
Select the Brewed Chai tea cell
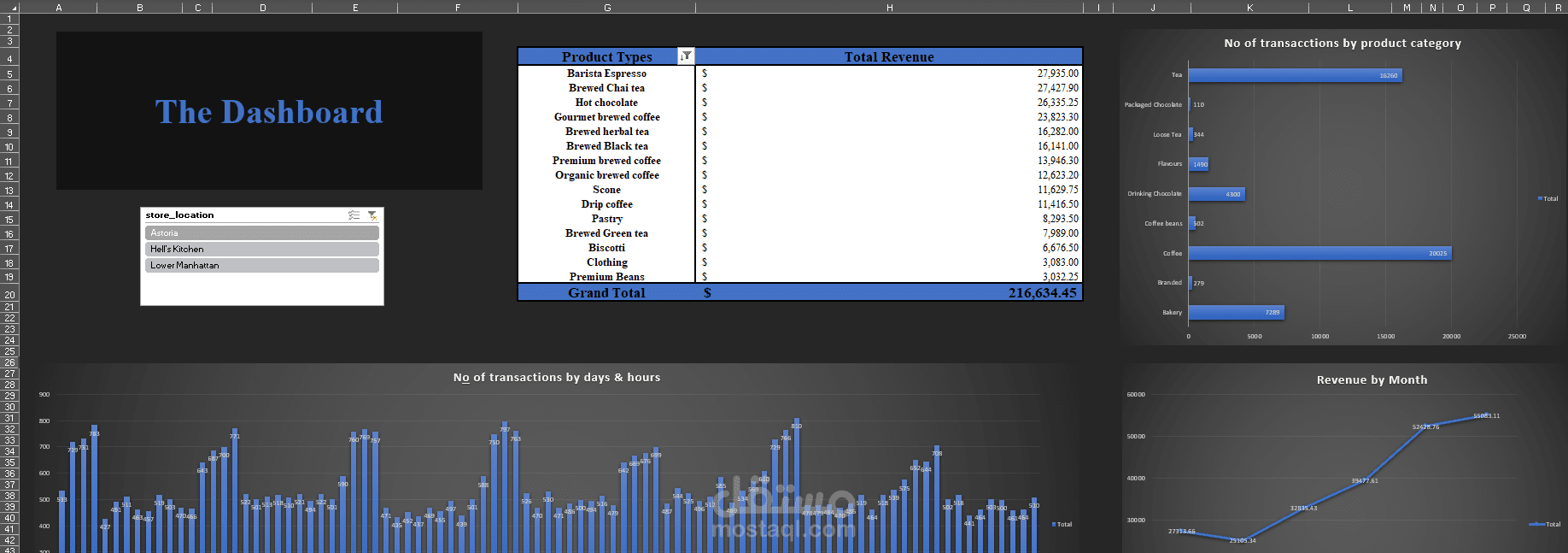[607, 88]
